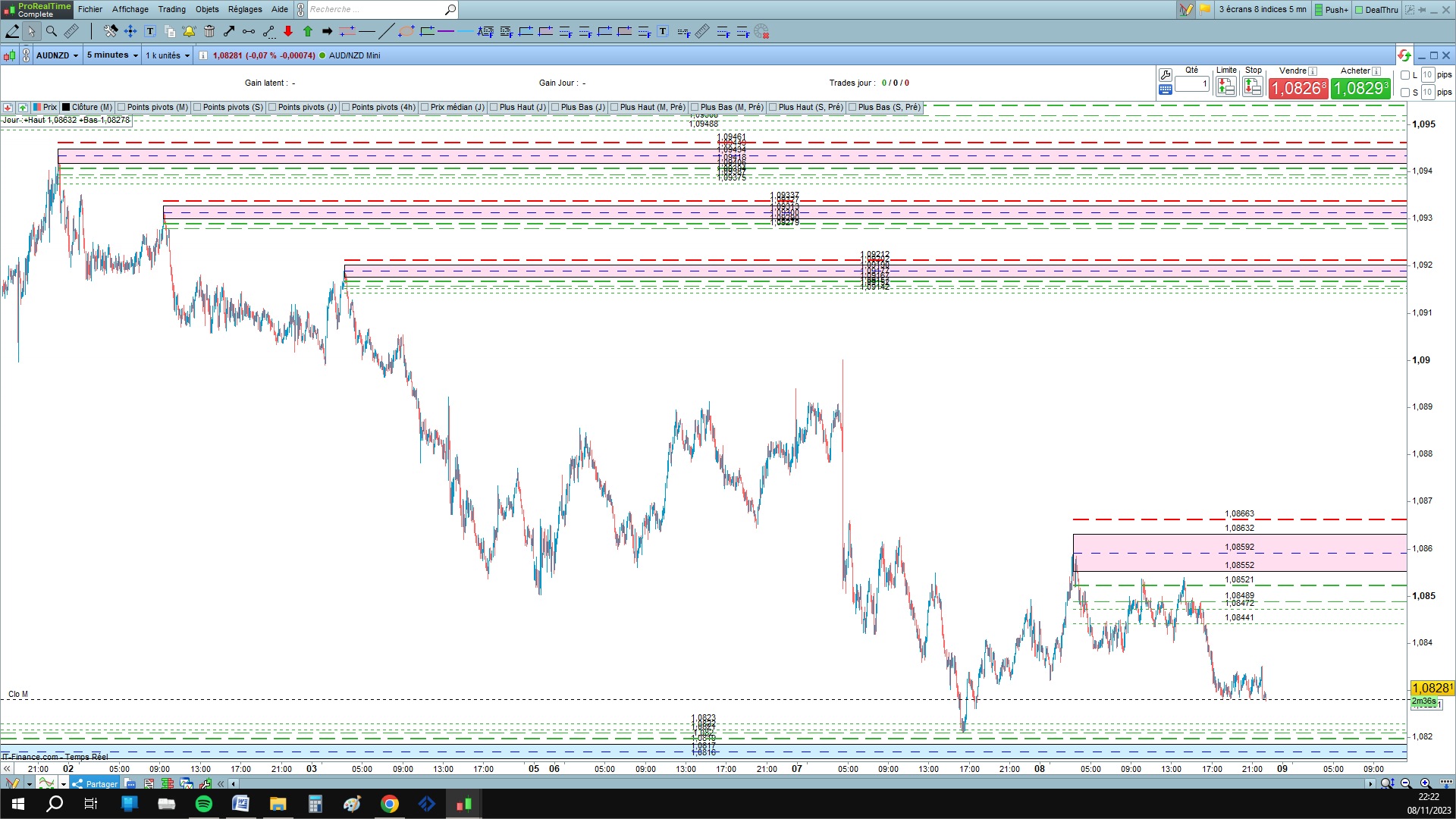The height and width of the screenshot is (819, 1456).
Task: Toggle the Points pivots (M) checkbox
Action: click(x=122, y=107)
